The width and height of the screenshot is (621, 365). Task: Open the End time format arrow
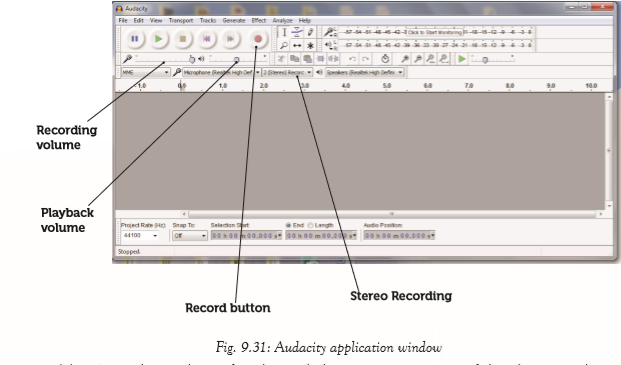pos(354,236)
